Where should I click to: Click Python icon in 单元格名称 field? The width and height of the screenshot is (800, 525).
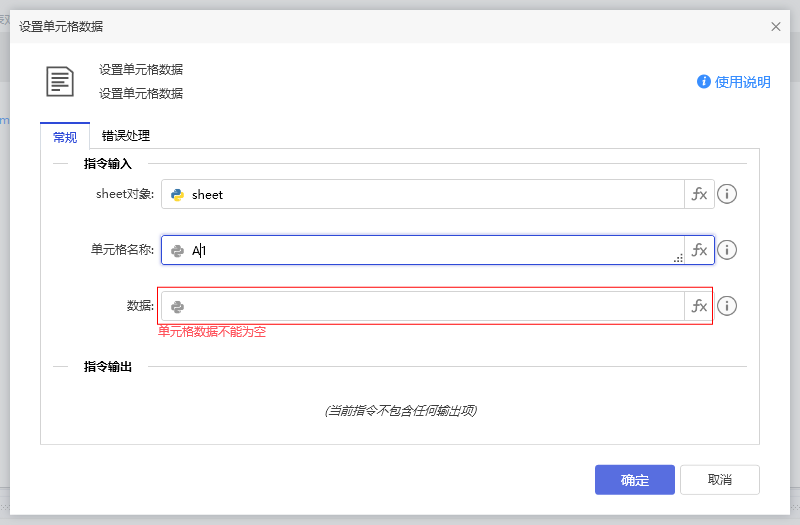pos(177,251)
